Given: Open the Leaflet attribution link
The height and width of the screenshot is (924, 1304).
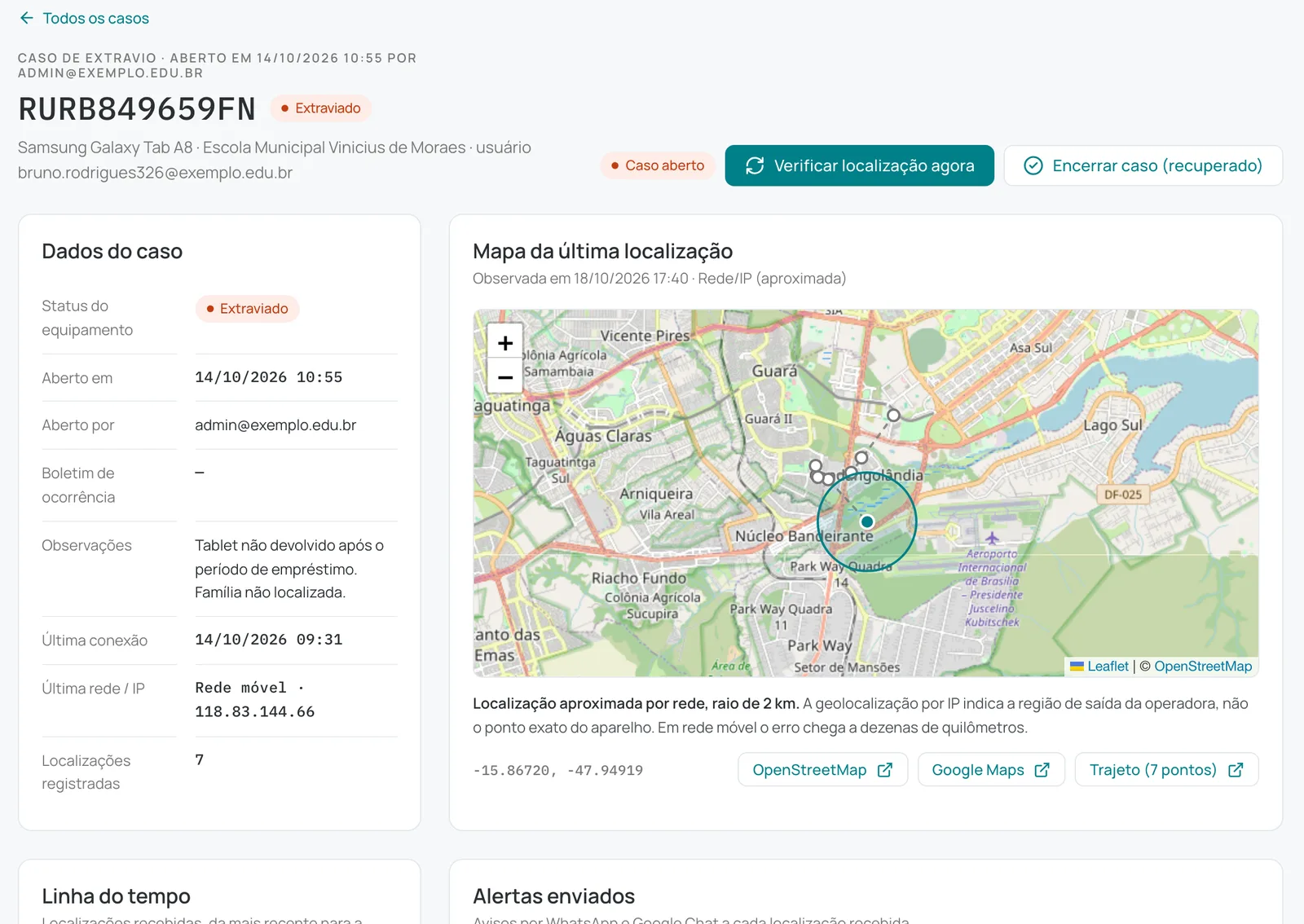Looking at the screenshot, I should coord(1108,667).
